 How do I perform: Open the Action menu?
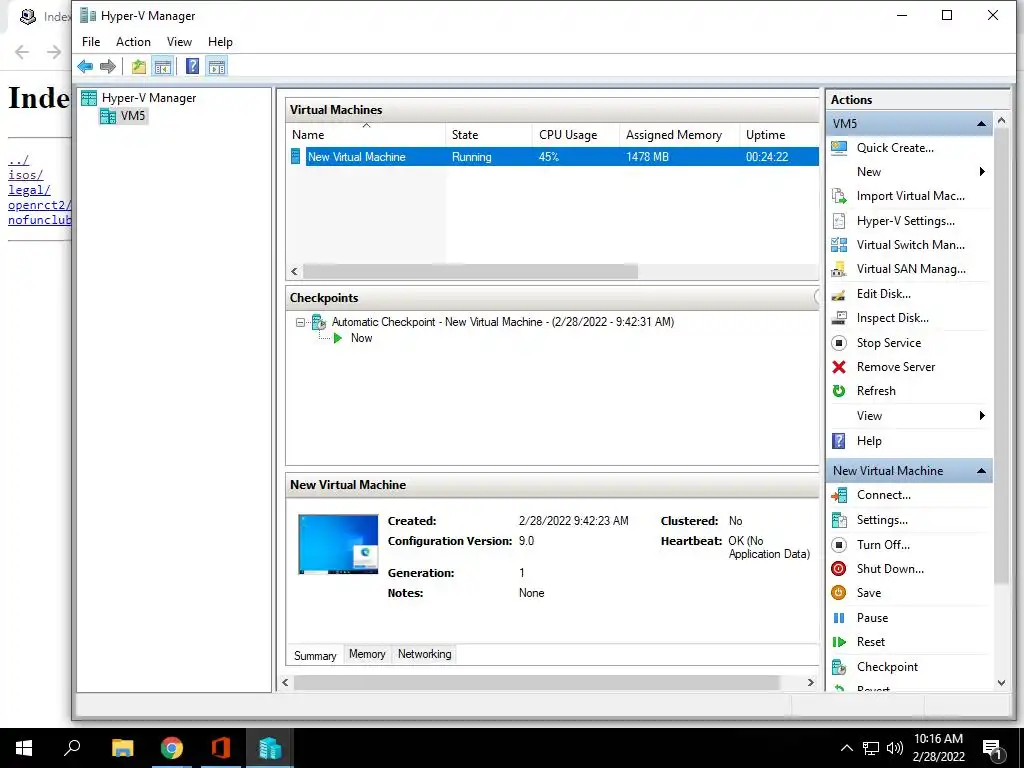click(133, 42)
